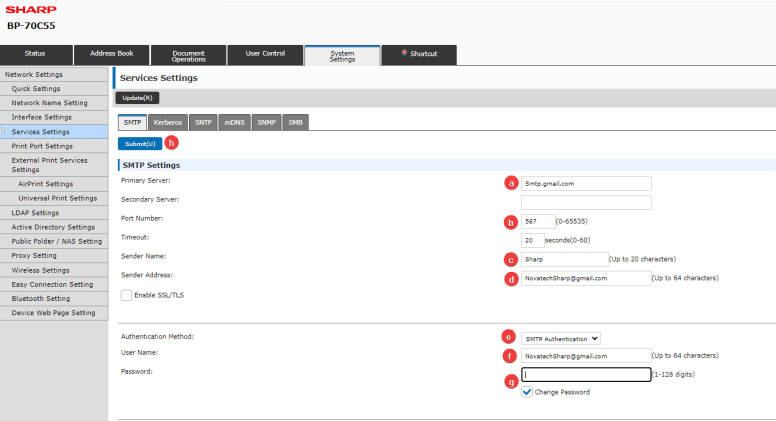Enable the SSL/TLS checkbox
This screenshot has width=776, height=421.
pos(126,295)
